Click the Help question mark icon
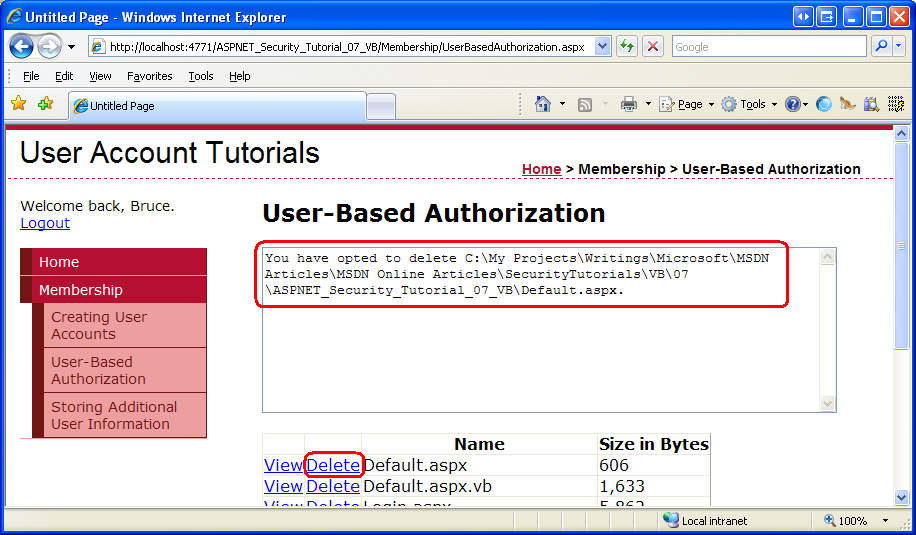916x535 pixels. [x=792, y=104]
